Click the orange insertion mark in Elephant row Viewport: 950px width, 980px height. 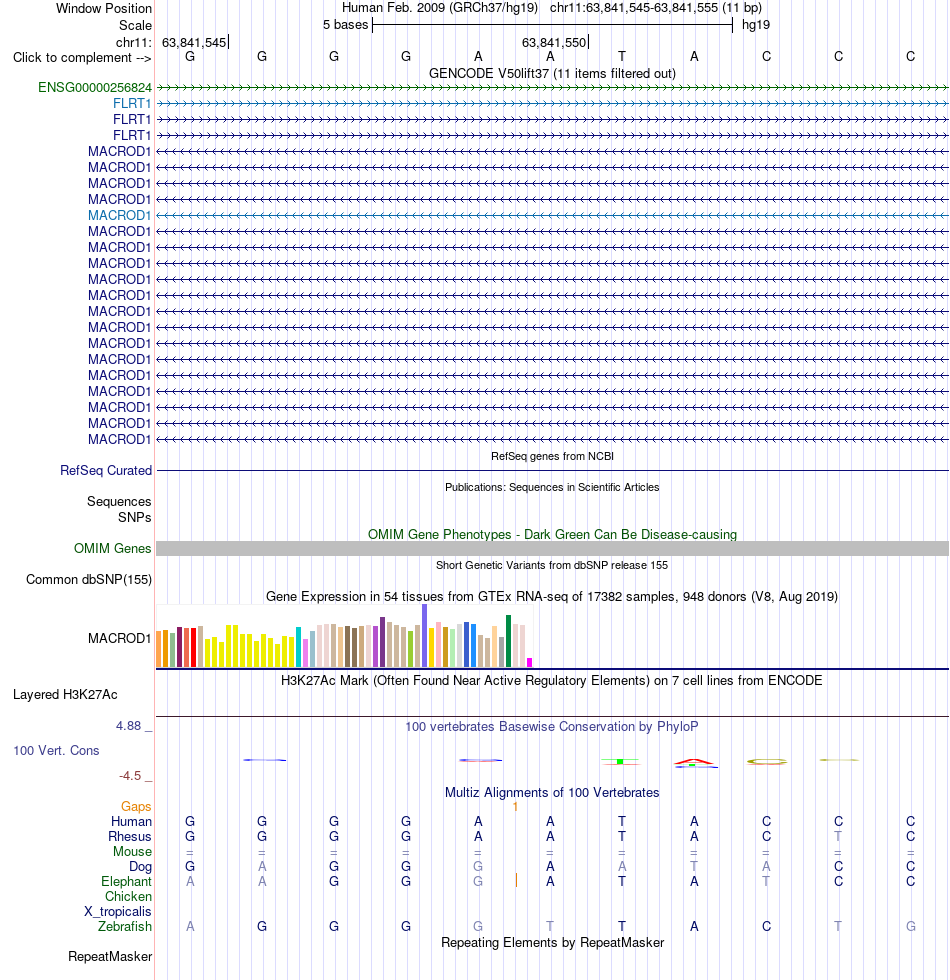point(516,881)
